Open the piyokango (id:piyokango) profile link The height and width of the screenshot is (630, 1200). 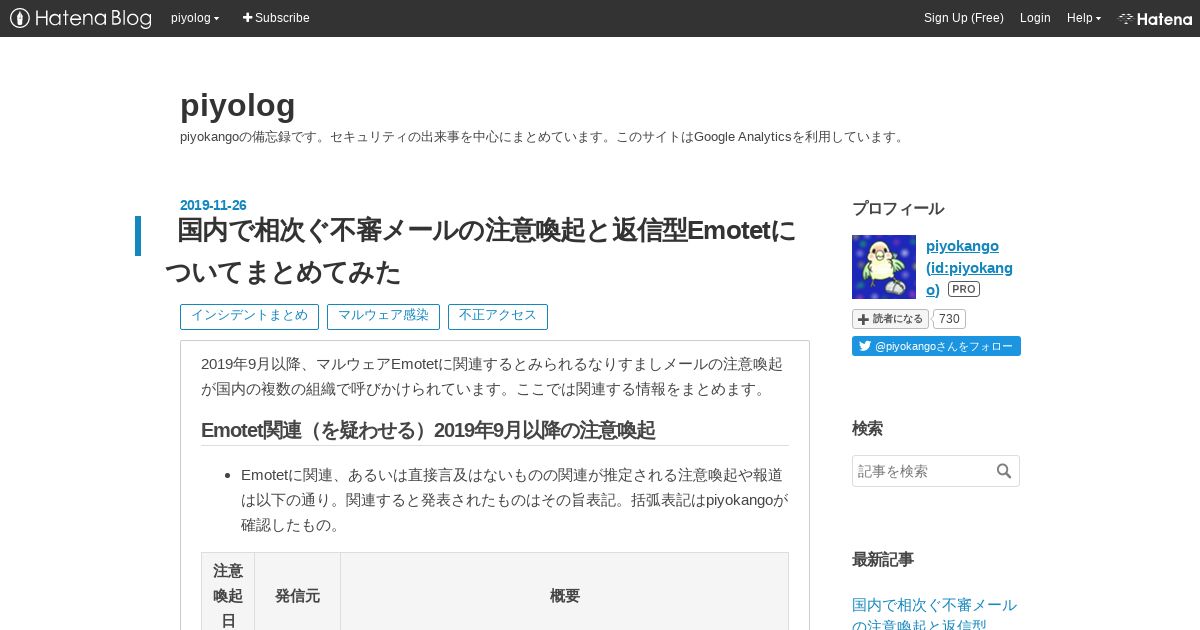pyautogui.click(x=969, y=267)
